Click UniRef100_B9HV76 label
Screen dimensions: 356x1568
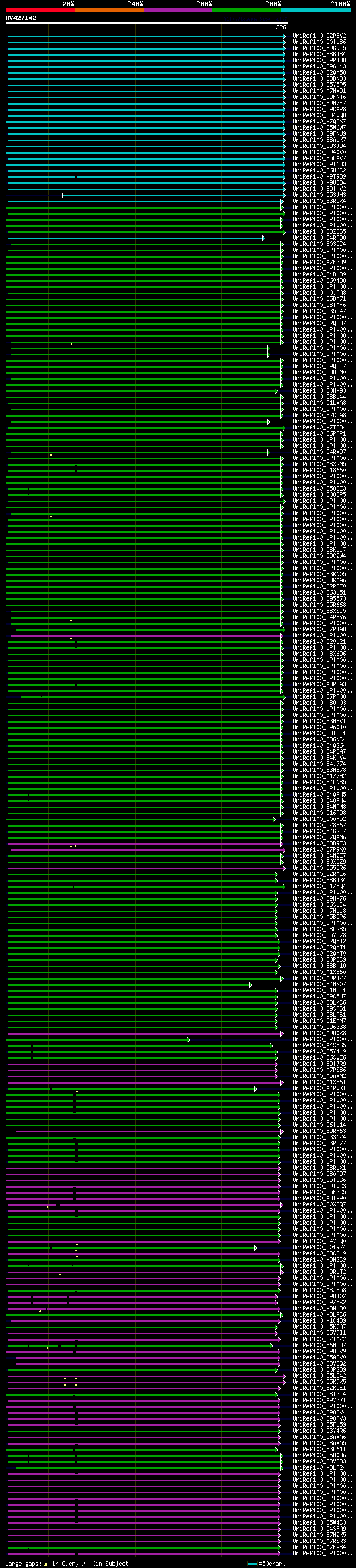pyautogui.click(x=319, y=898)
